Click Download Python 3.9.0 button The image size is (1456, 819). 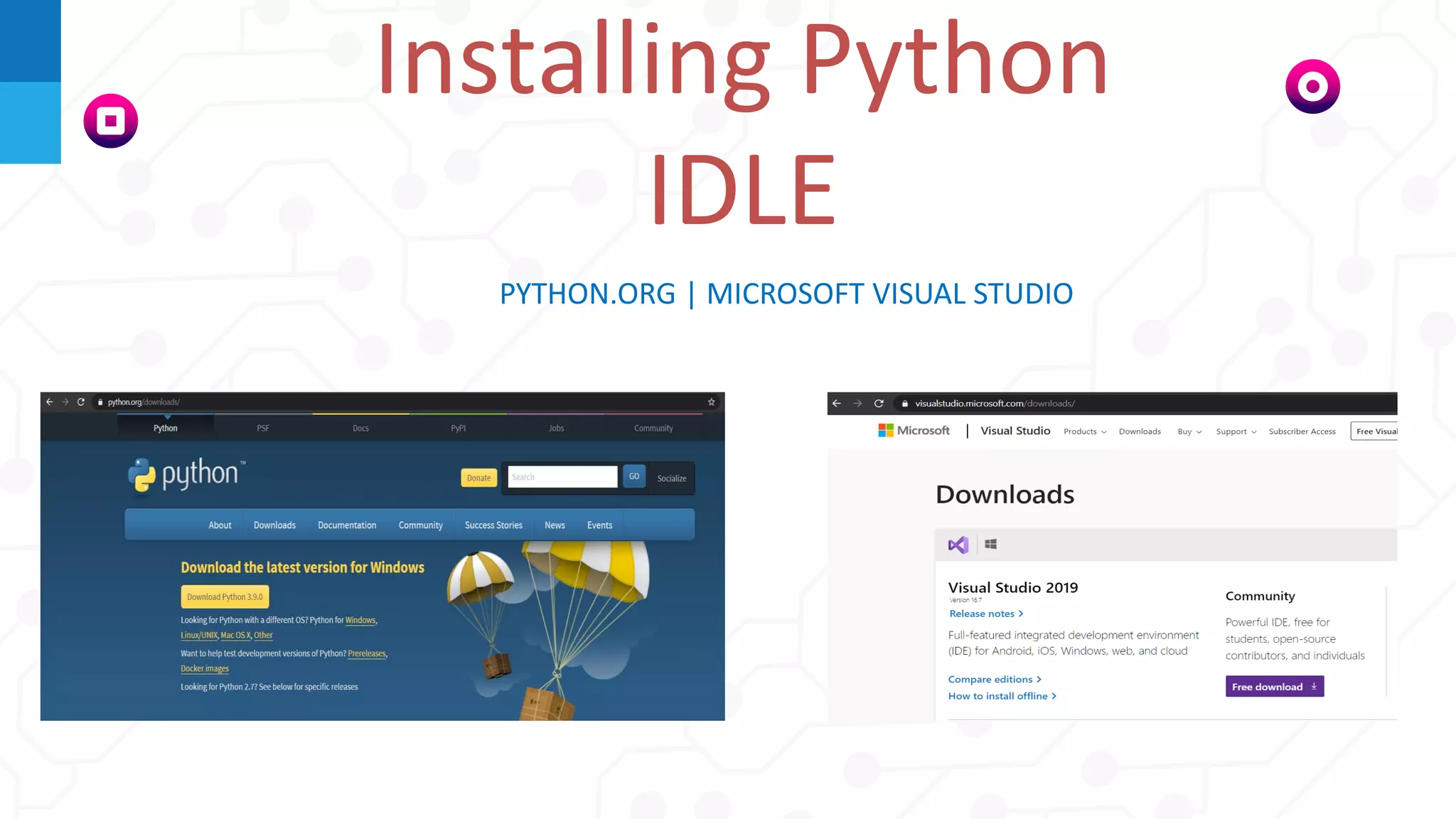pos(225,597)
